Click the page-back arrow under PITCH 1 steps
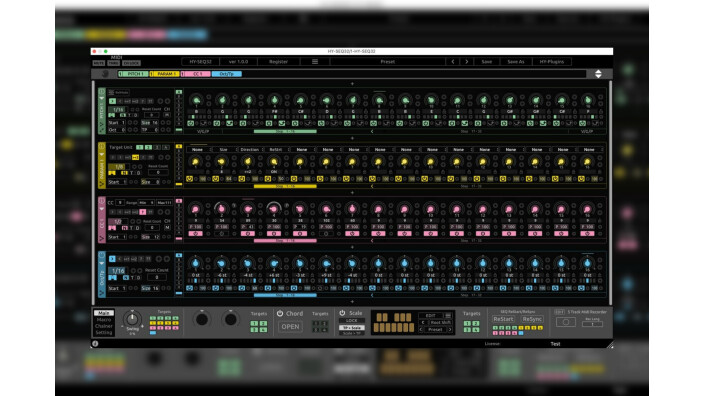The width and height of the screenshot is (704, 396). tap(372, 132)
